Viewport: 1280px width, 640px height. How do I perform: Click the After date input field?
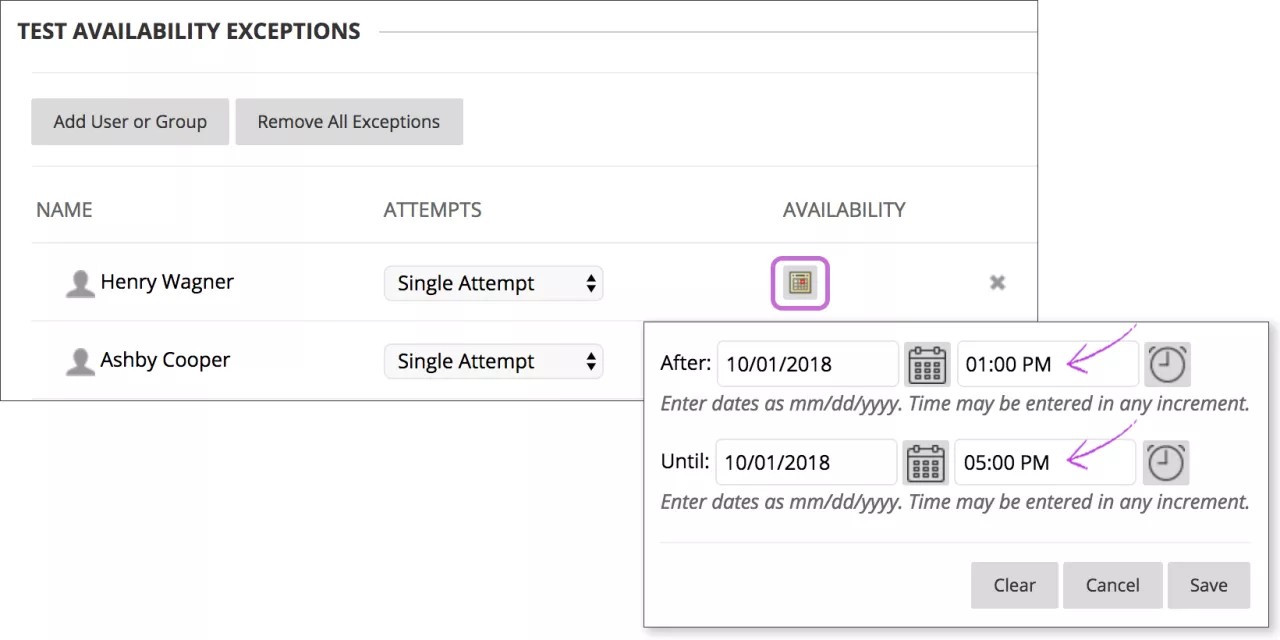807,364
